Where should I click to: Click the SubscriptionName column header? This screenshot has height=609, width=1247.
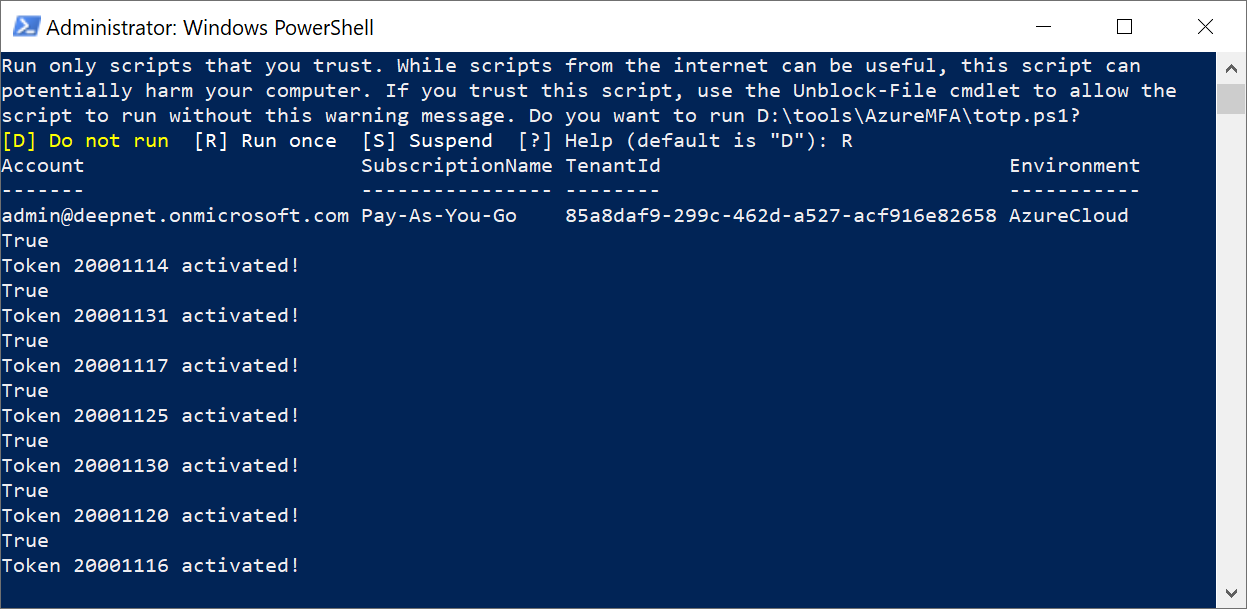pyautogui.click(x=456, y=166)
